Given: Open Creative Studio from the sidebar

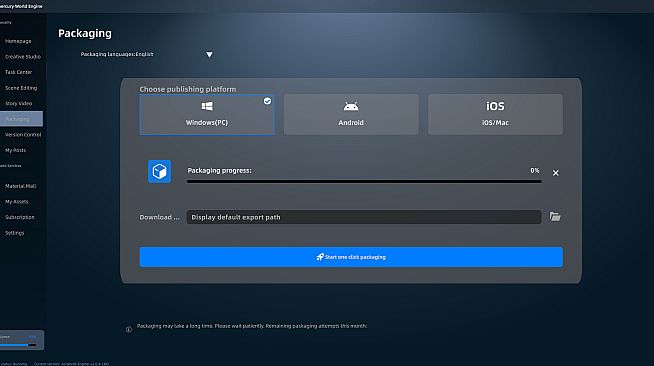Looking at the screenshot, I should point(23,57).
